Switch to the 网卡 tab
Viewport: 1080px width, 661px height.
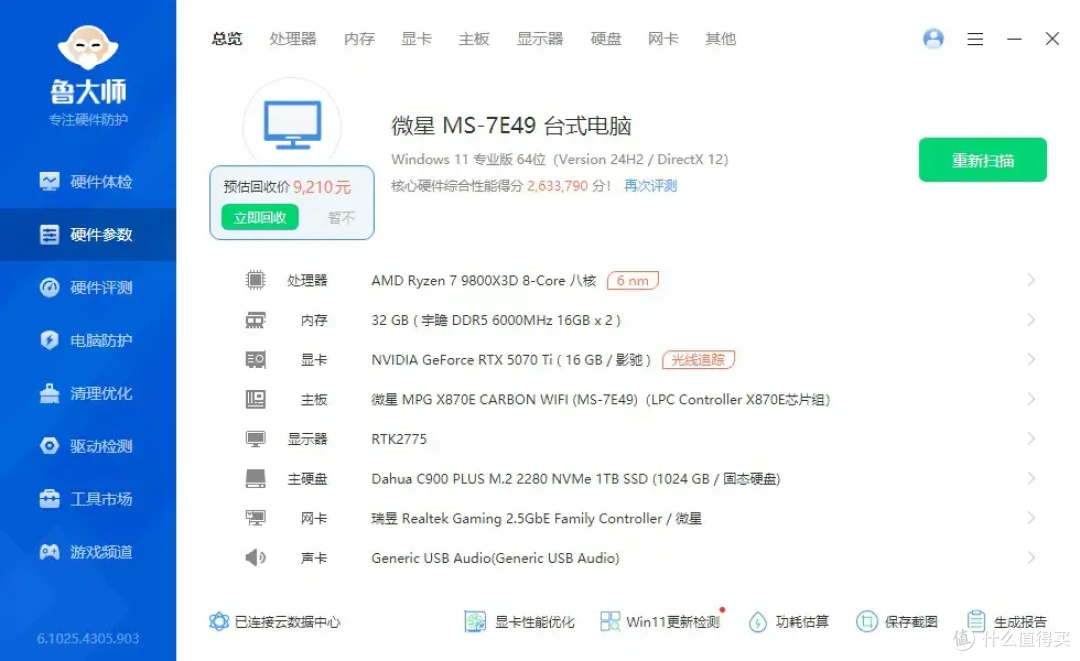coord(663,39)
